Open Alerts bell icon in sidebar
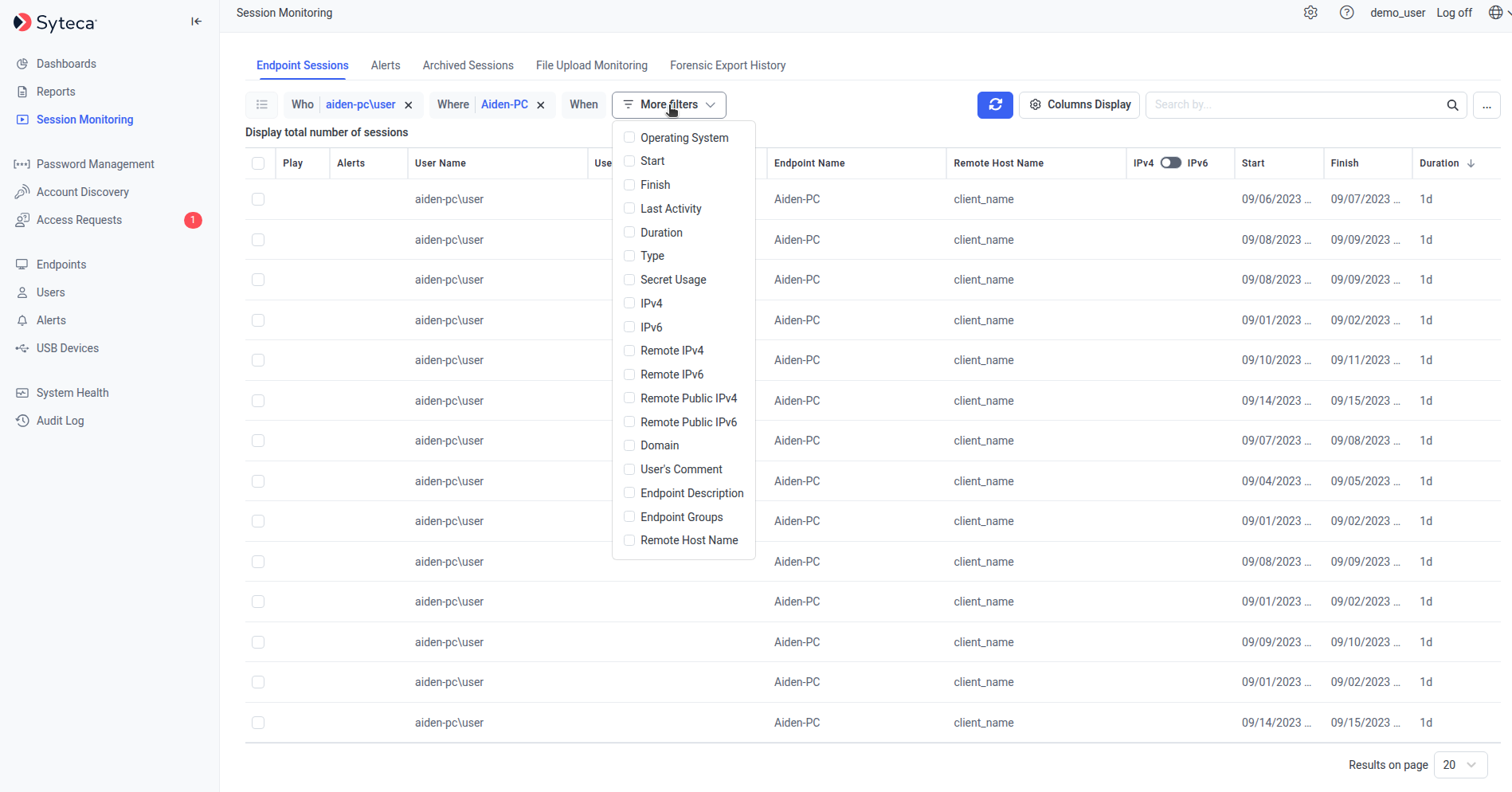Viewport: 1512px width, 792px height. point(22,320)
